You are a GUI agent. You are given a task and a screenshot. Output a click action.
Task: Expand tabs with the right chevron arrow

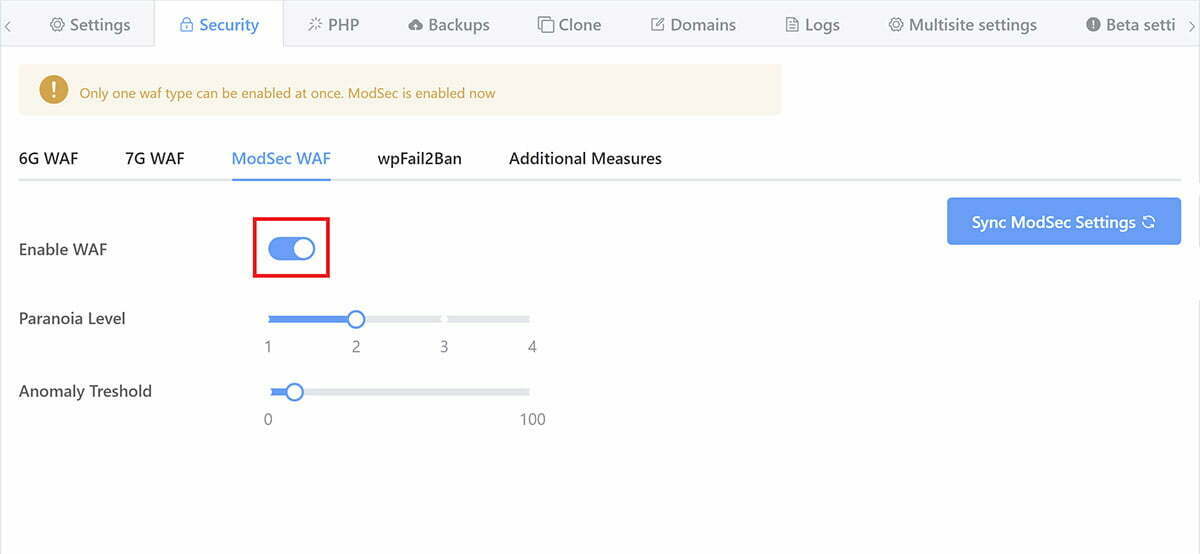[1191, 25]
